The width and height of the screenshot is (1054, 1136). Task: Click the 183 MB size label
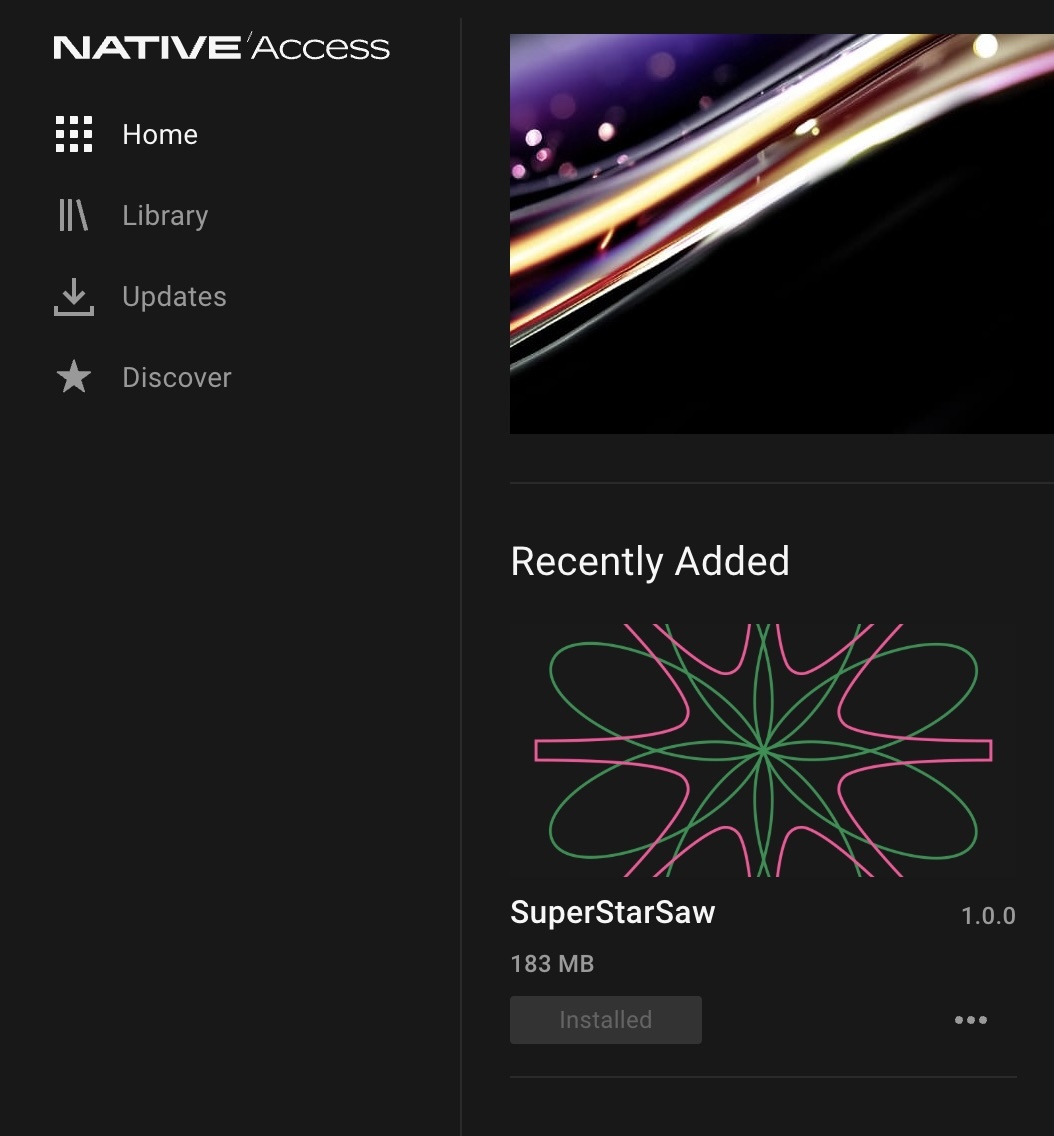pyautogui.click(x=552, y=964)
